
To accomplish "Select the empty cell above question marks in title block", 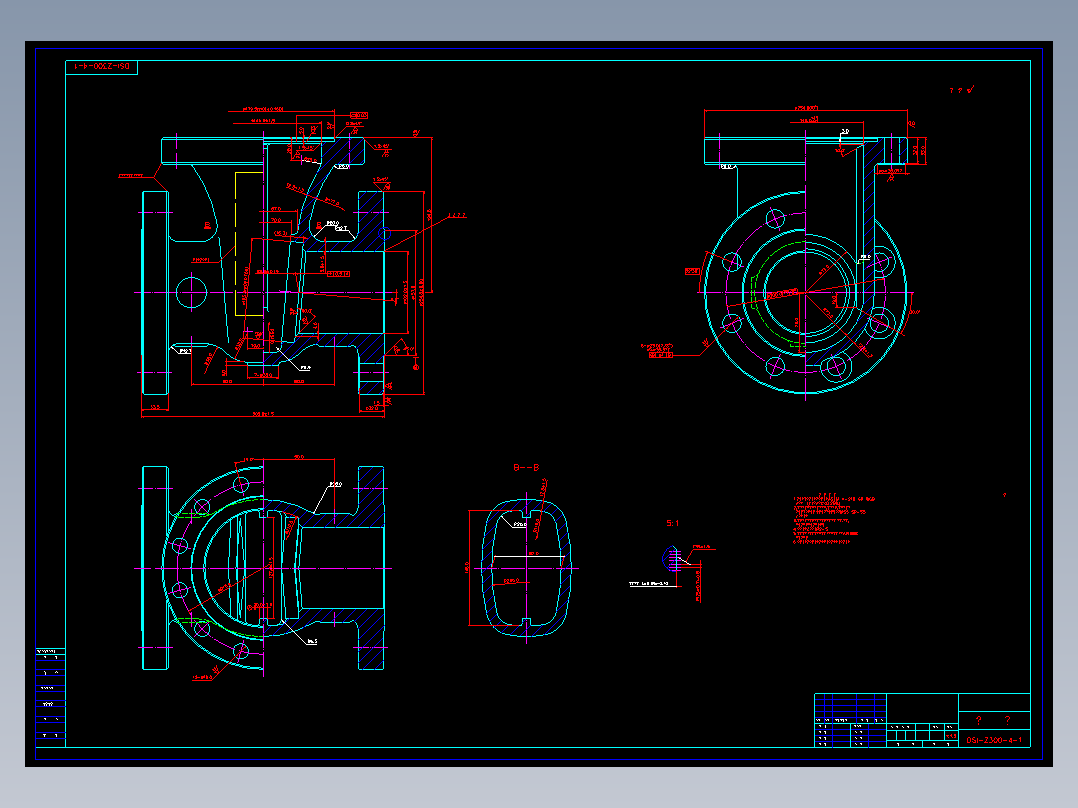I will point(994,703).
